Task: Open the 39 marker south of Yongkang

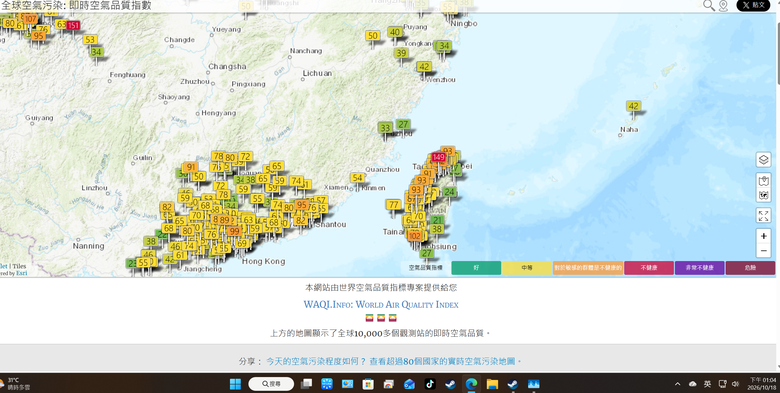Action: click(401, 53)
